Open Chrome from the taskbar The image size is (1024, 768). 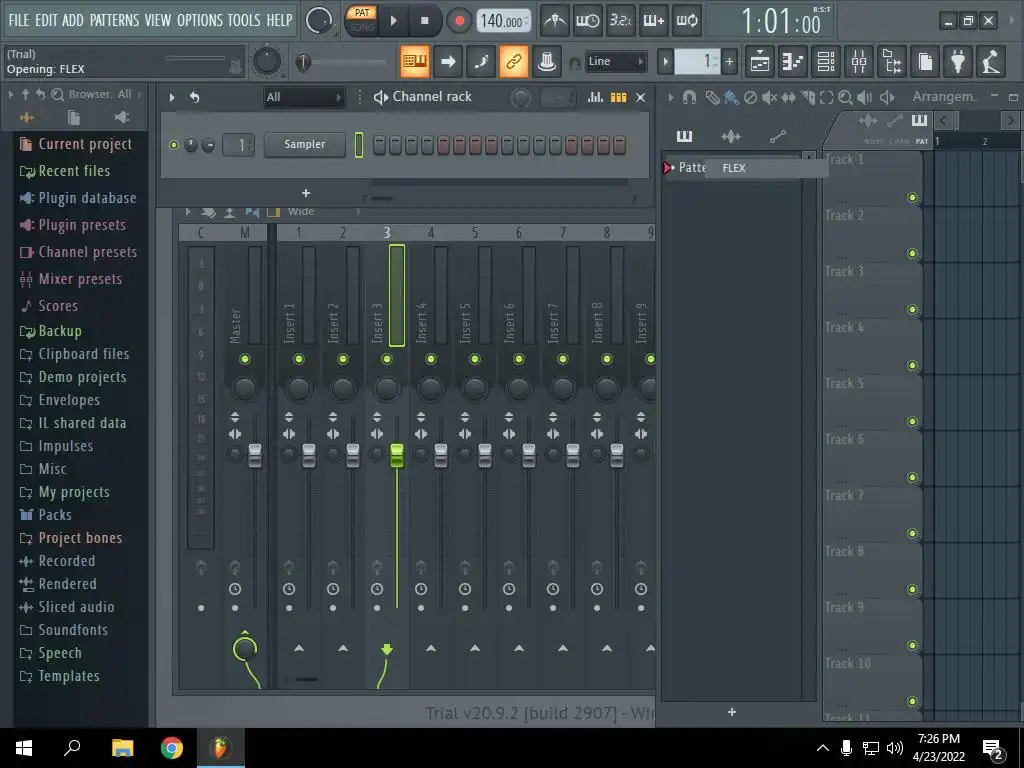[x=172, y=748]
